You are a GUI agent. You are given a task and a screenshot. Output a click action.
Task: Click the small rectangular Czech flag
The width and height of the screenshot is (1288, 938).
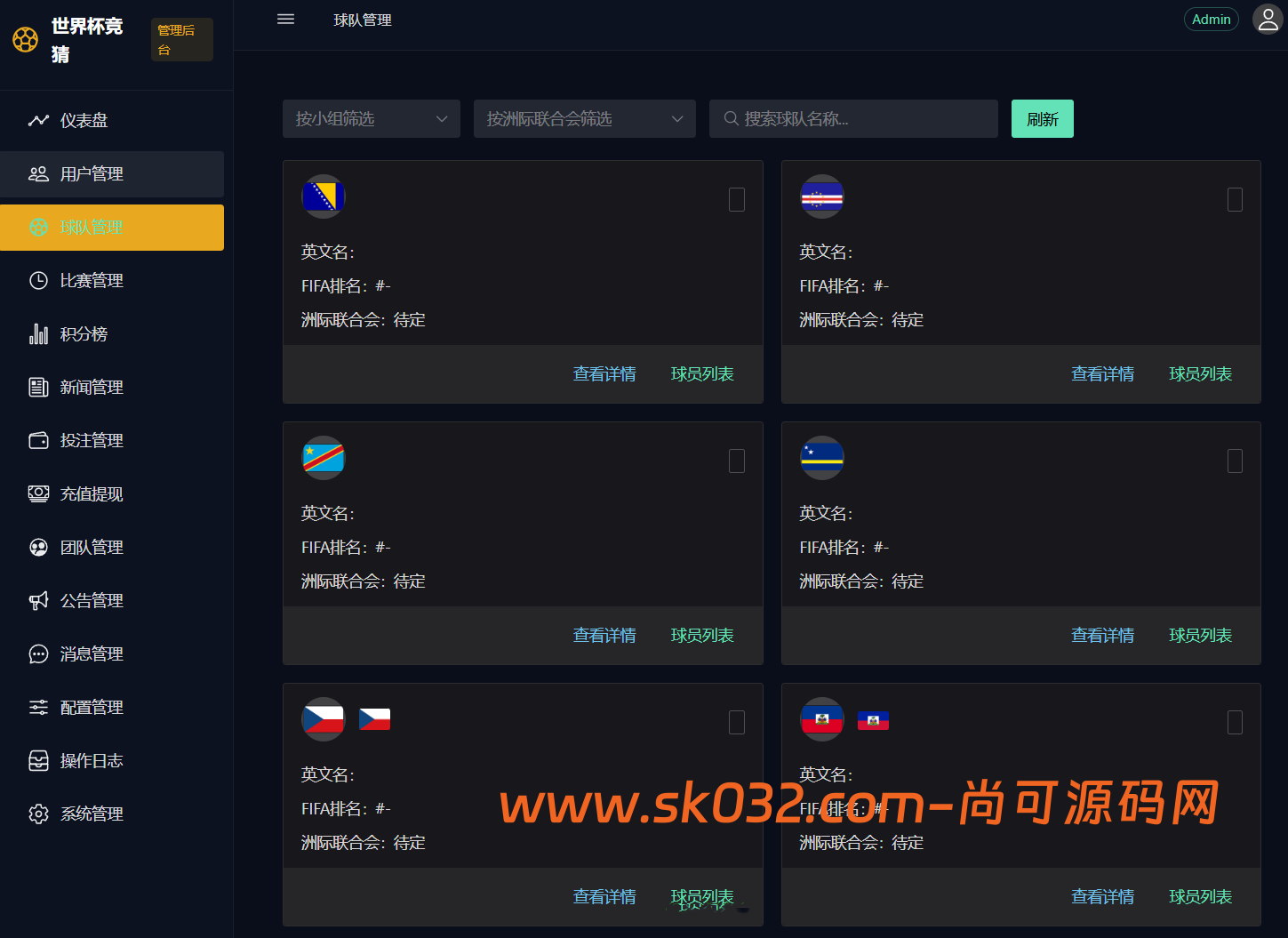point(374,718)
